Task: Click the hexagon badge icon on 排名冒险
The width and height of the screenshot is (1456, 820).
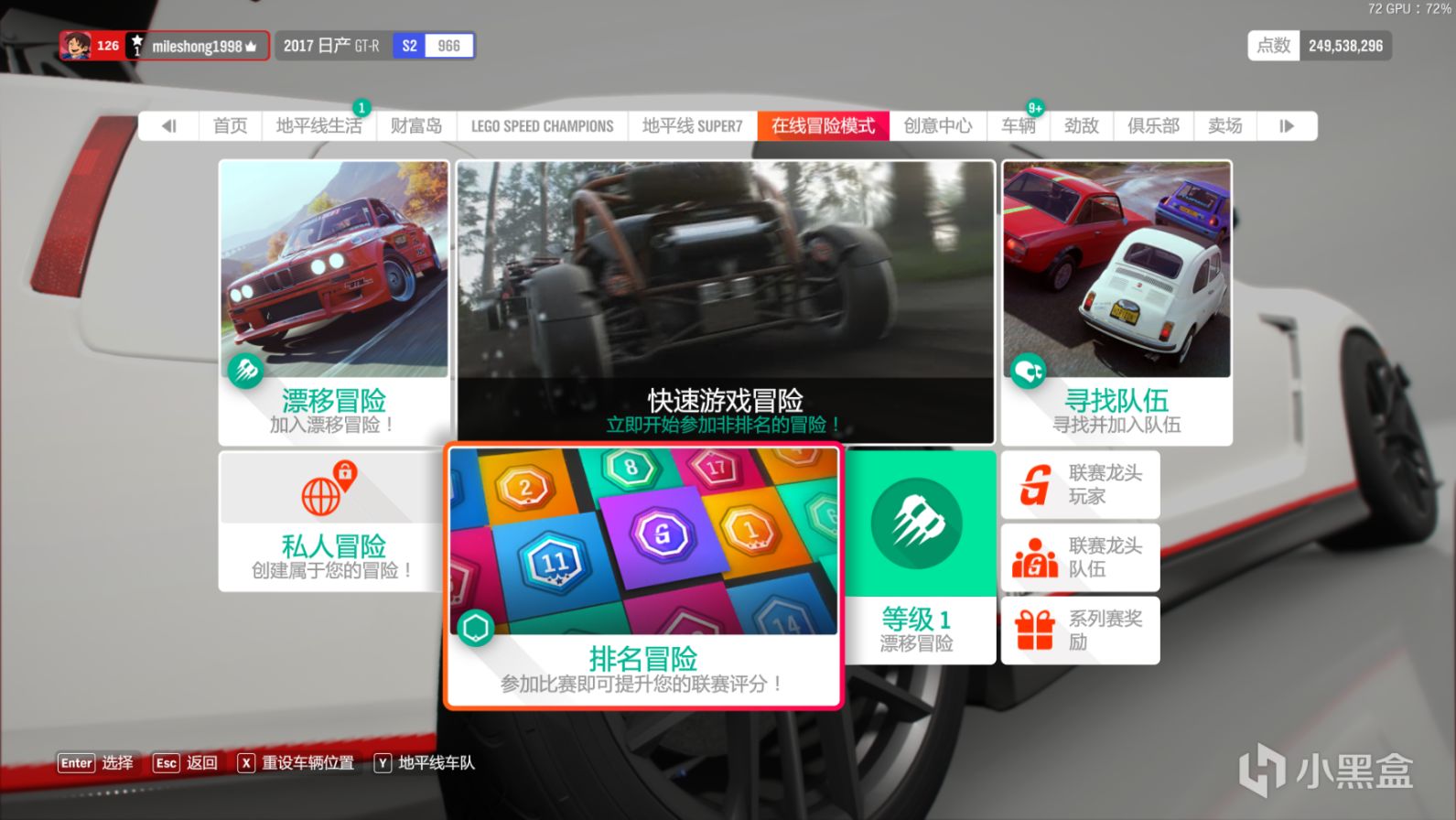Action: 476,628
